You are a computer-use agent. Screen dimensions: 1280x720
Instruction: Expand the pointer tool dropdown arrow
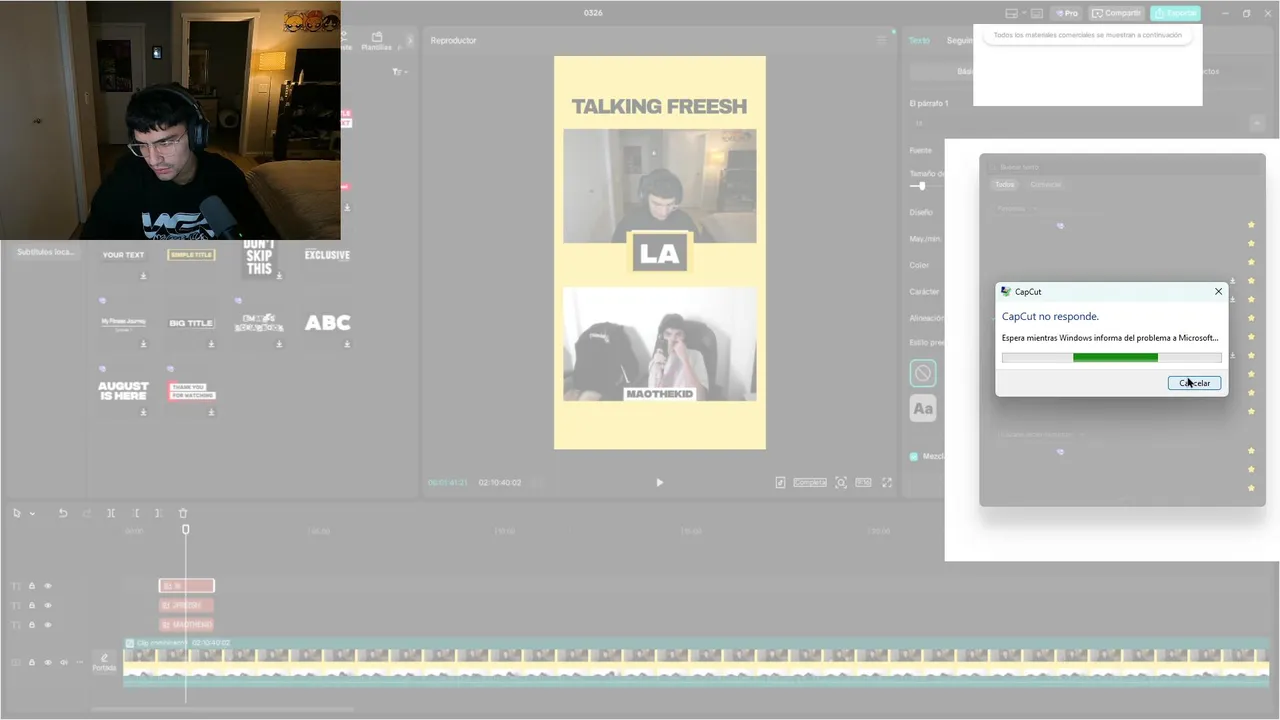tap(32, 513)
